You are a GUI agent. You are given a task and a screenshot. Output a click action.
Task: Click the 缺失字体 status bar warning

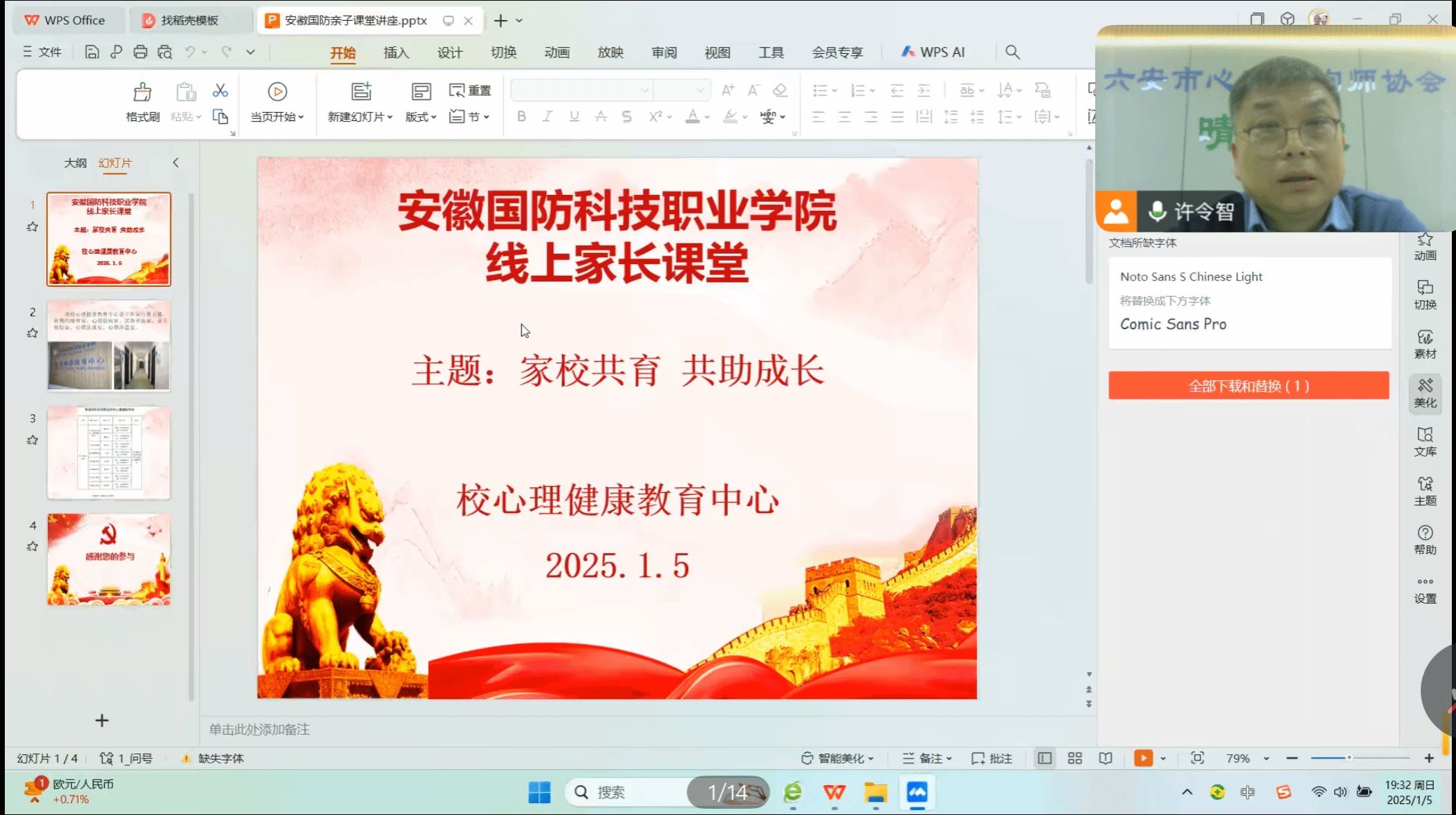[x=214, y=758]
